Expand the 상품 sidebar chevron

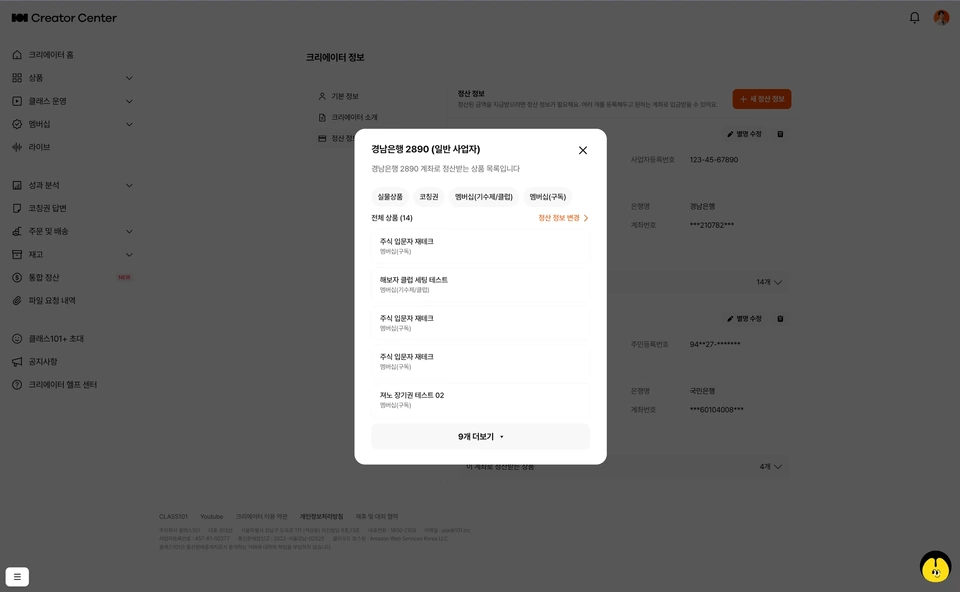pyautogui.click(x=129, y=78)
